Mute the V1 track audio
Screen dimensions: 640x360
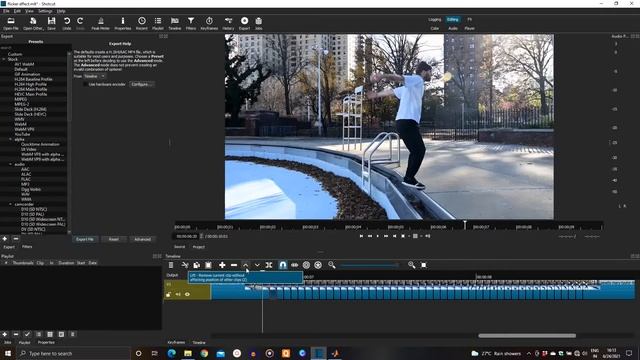tap(178, 294)
